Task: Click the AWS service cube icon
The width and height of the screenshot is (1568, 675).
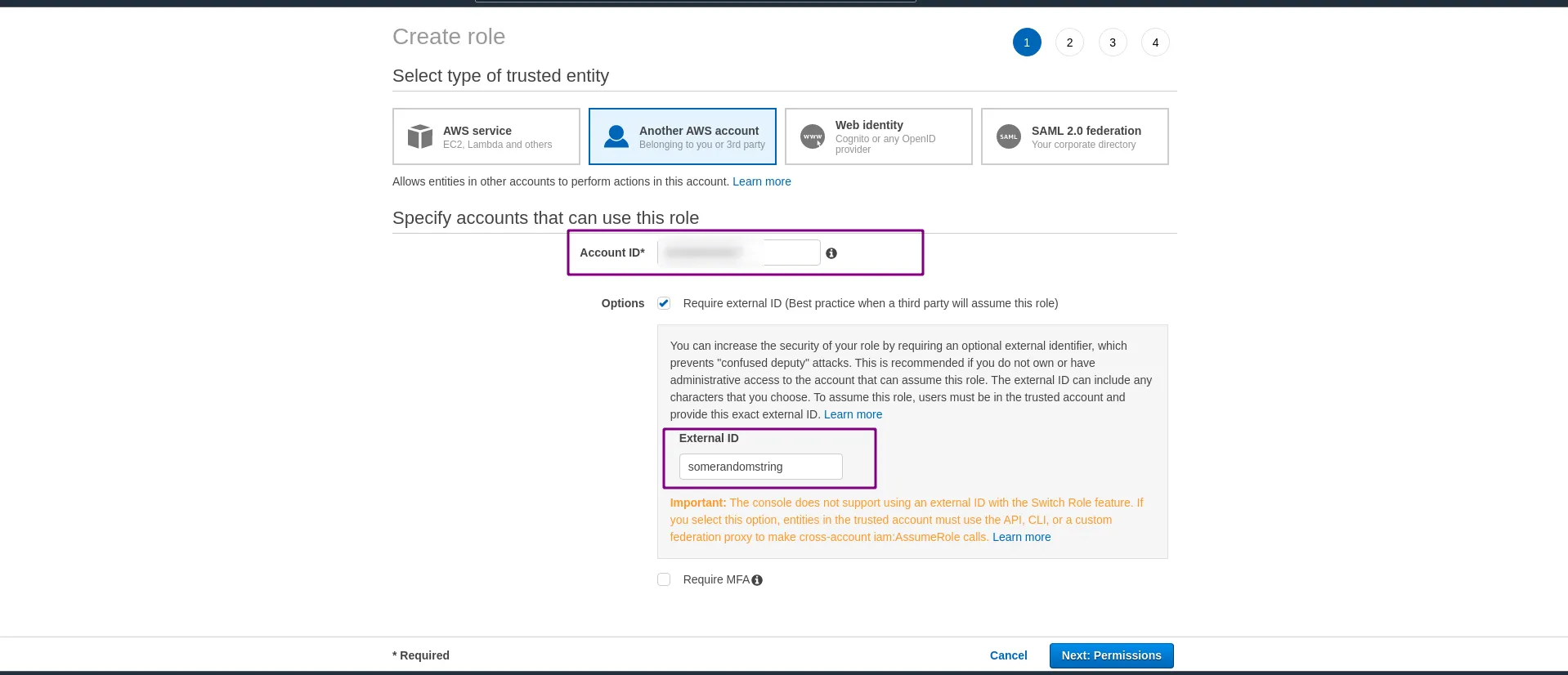Action: pyautogui.click(x=419, y=136)
